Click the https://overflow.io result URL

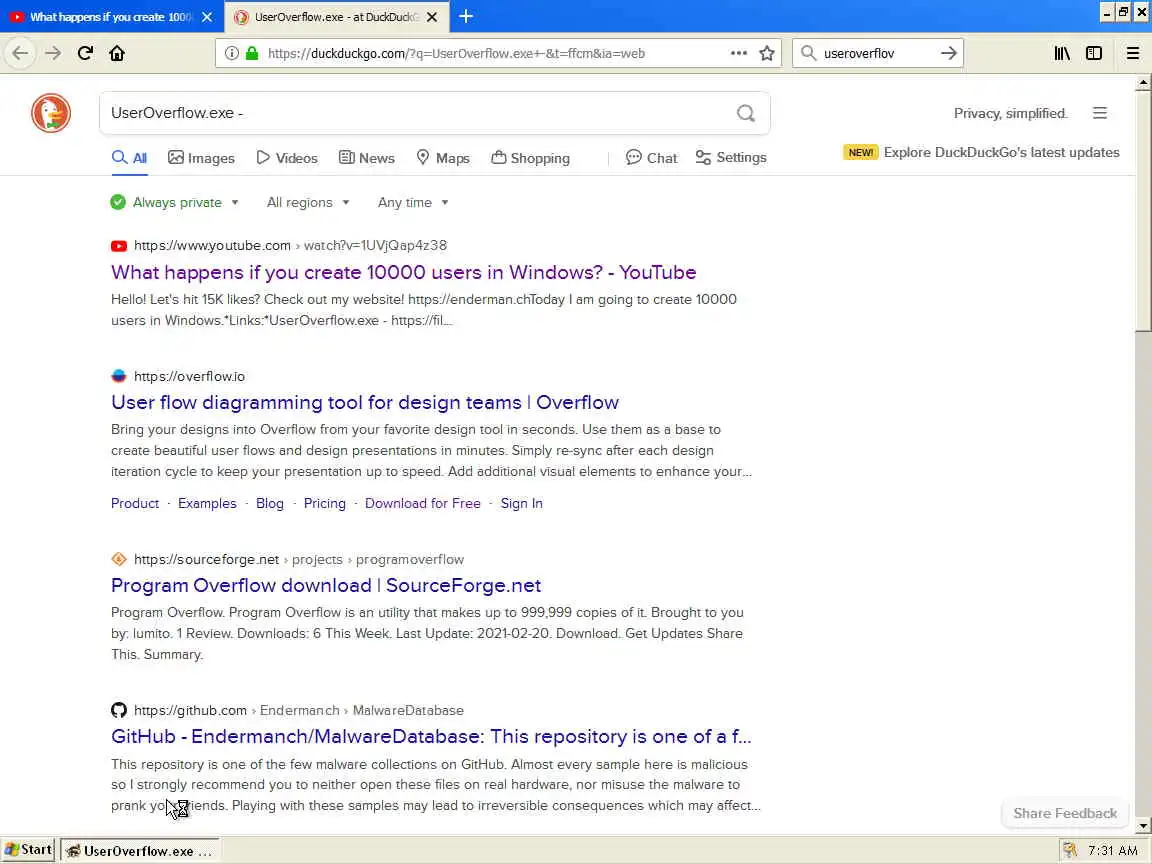pyautogui.click(x=190, y=376)
